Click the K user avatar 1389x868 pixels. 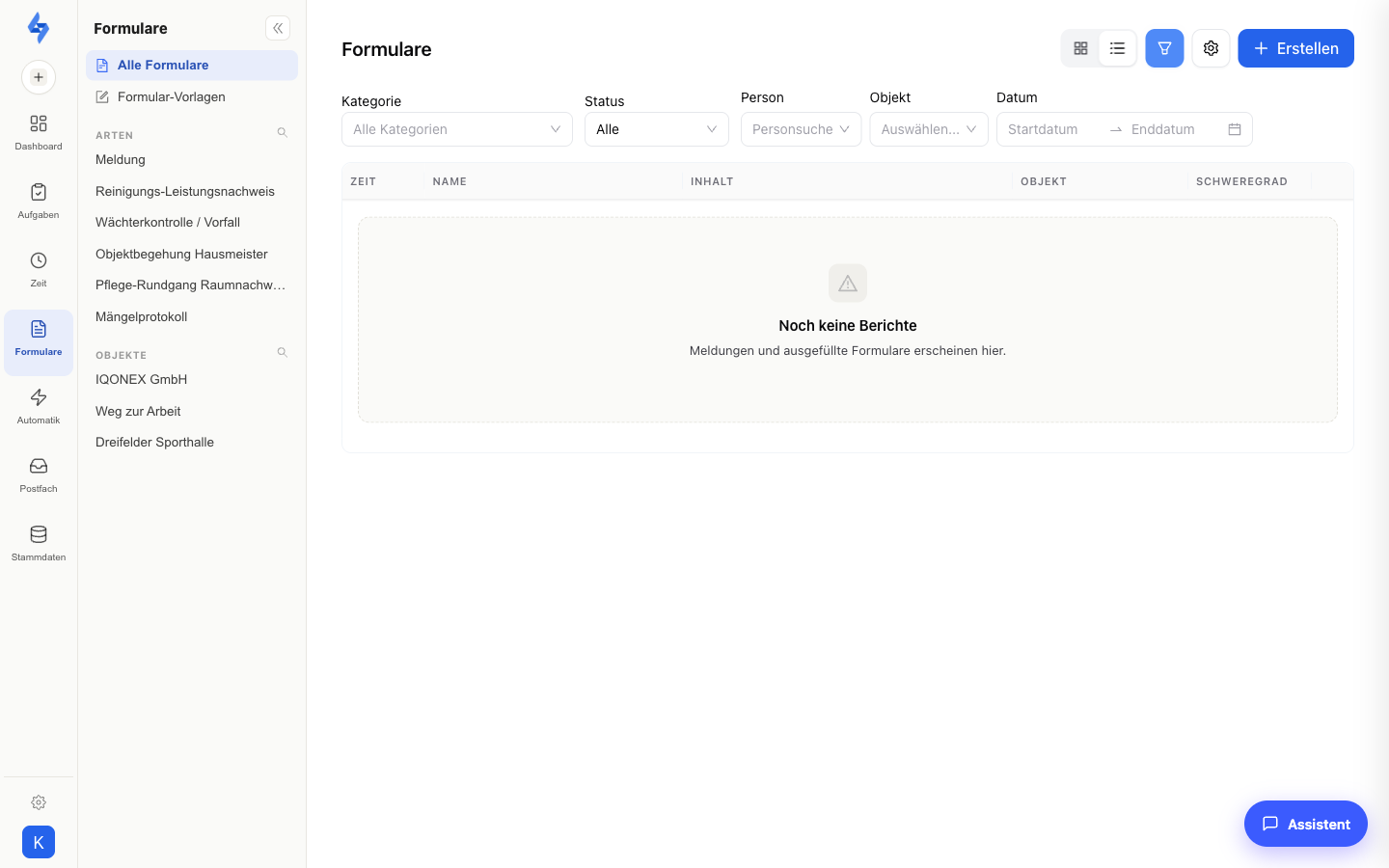[x=39, y=842]
